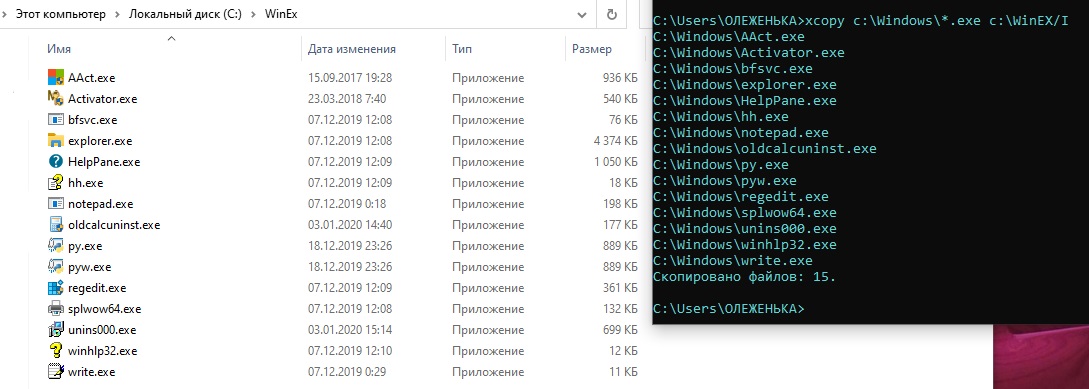
Task: Select the HelpPane.exe question mark icon
Action: click(56, 161)
